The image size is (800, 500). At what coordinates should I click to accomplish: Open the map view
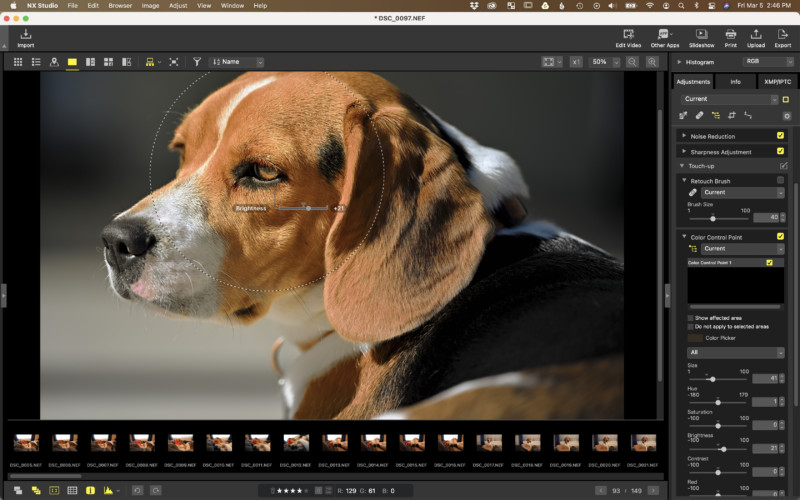pos(54,62)
